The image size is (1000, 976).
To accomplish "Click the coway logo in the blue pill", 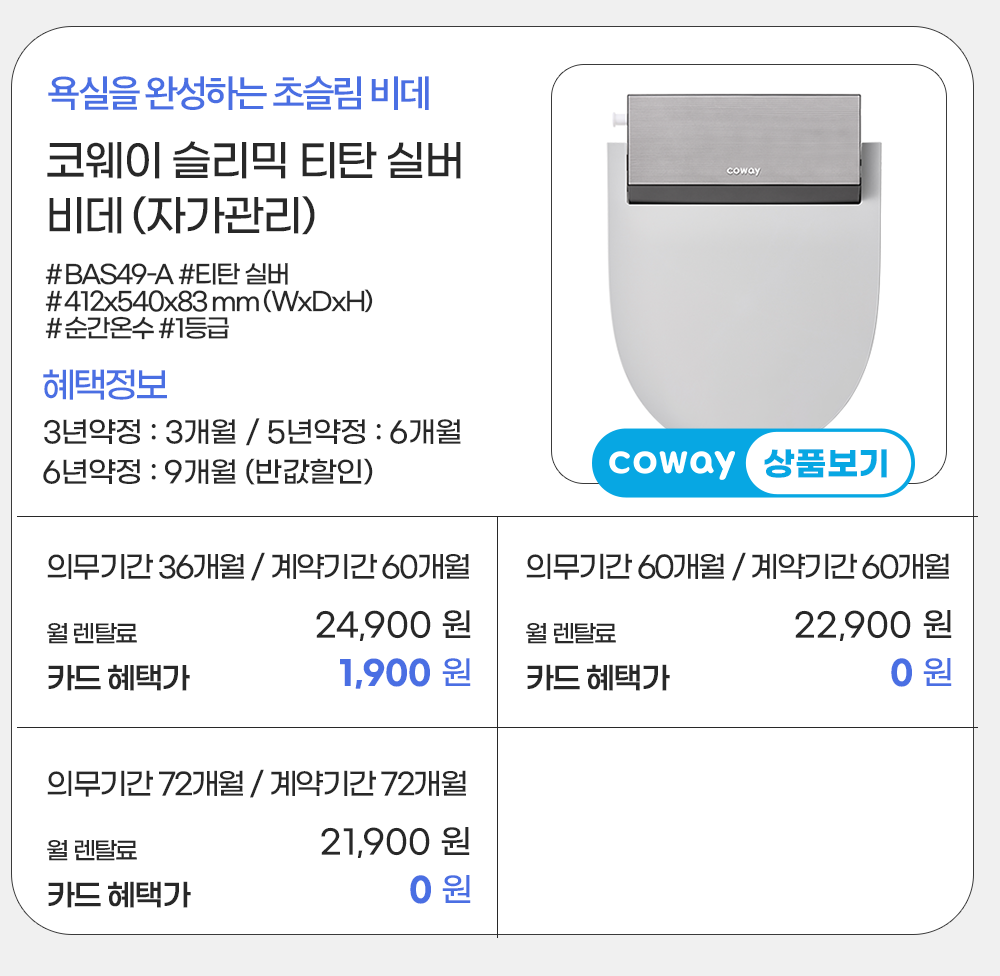I will click(671, 463).
